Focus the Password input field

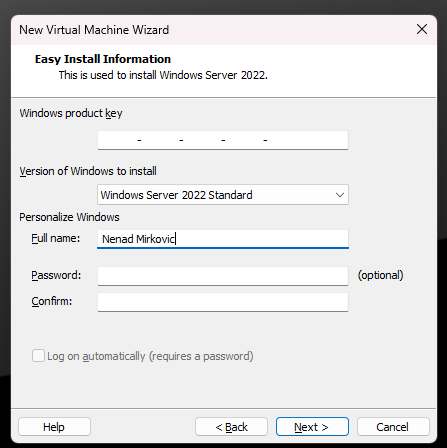(x=223, y=276)
